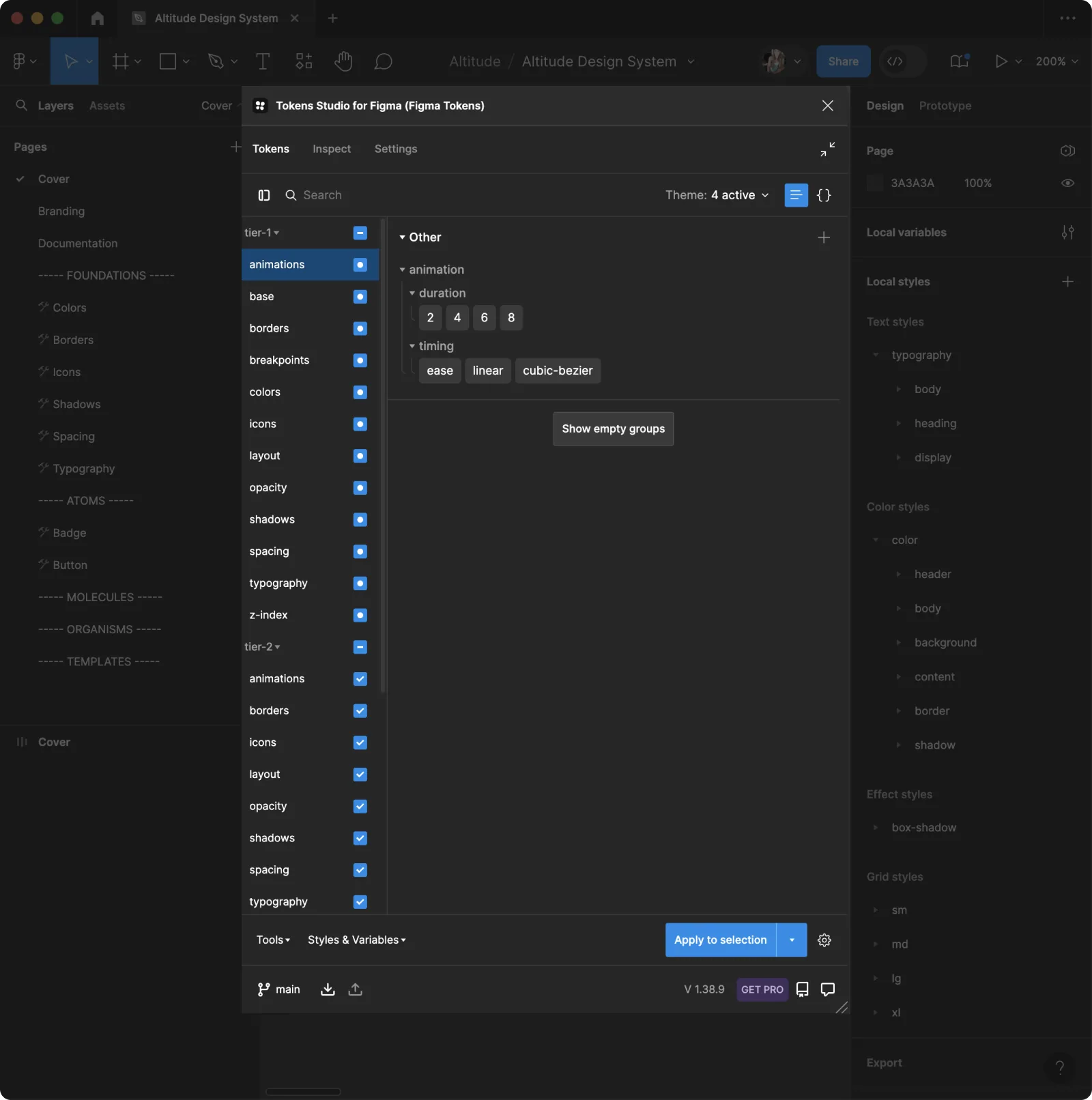Switch to the Prototype tab
Viewport: 1092px width, 1100px height.
coord(945,106)
